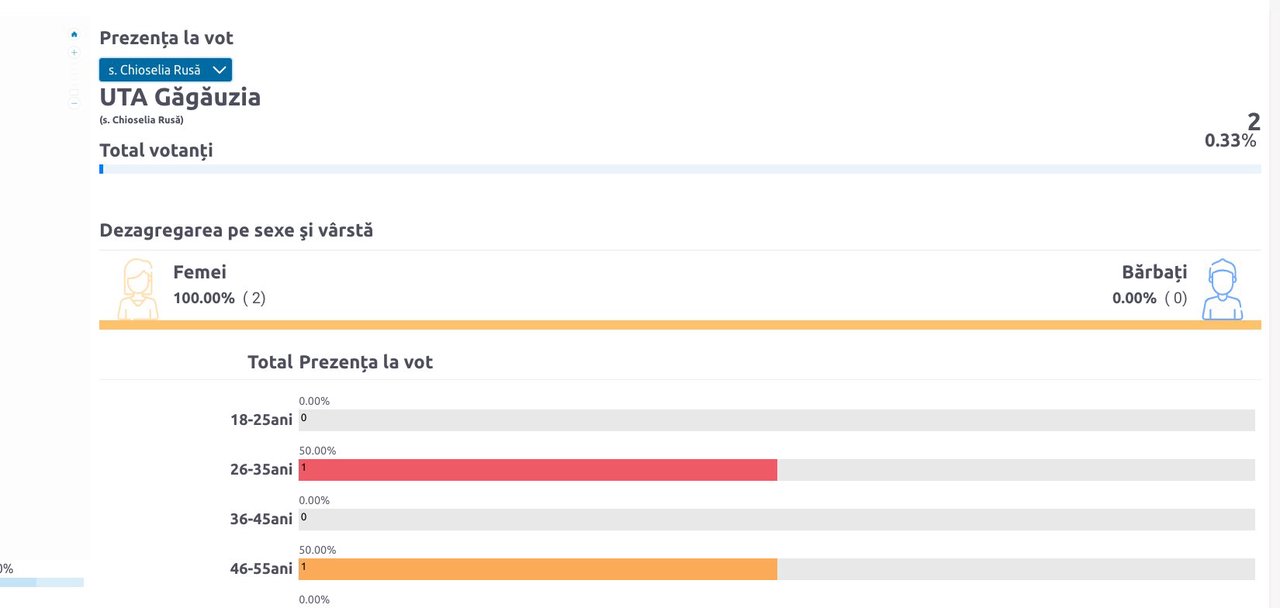
Task: Click the orange 46-55ani turnout bar
Action: [537, 569]
